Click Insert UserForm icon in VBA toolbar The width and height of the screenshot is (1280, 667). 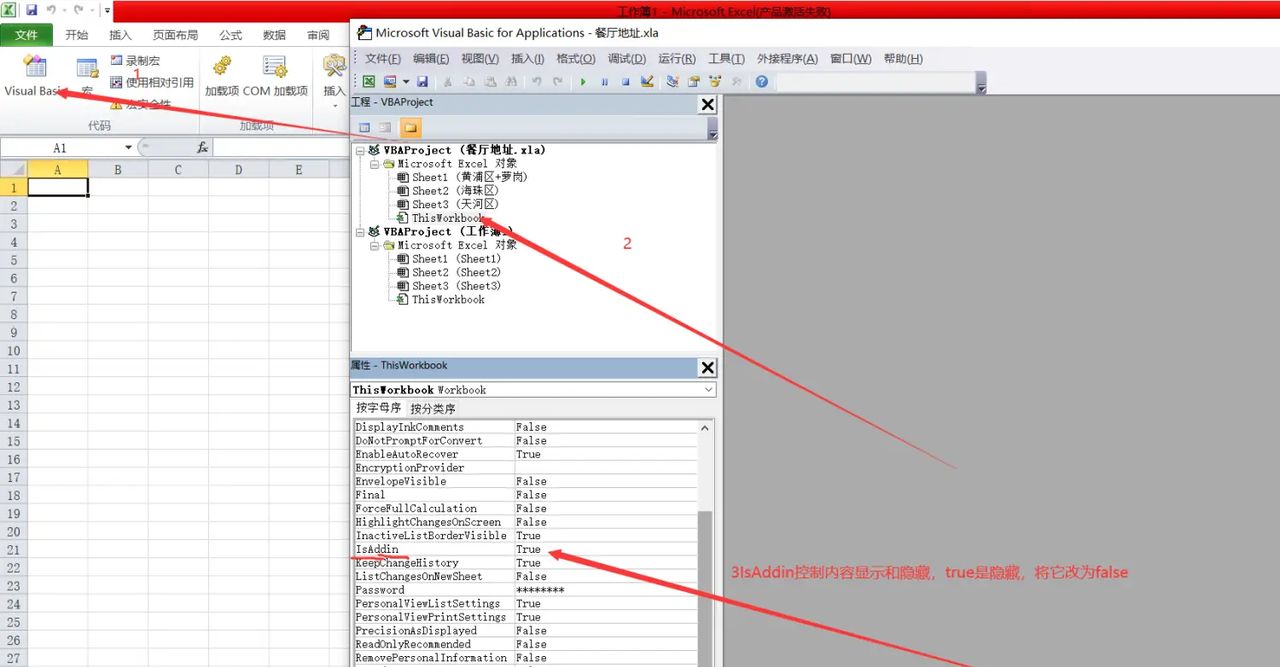tap(389, 82)
